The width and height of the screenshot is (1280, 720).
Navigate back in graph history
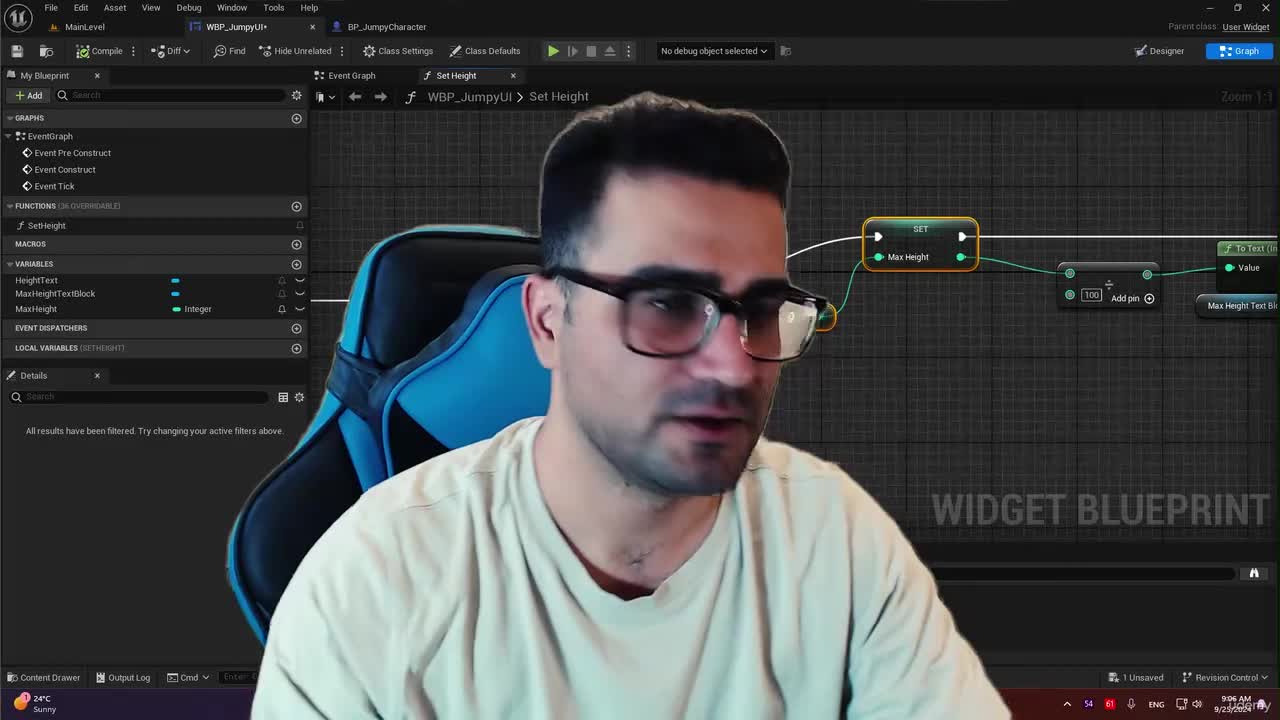(355, 97)
